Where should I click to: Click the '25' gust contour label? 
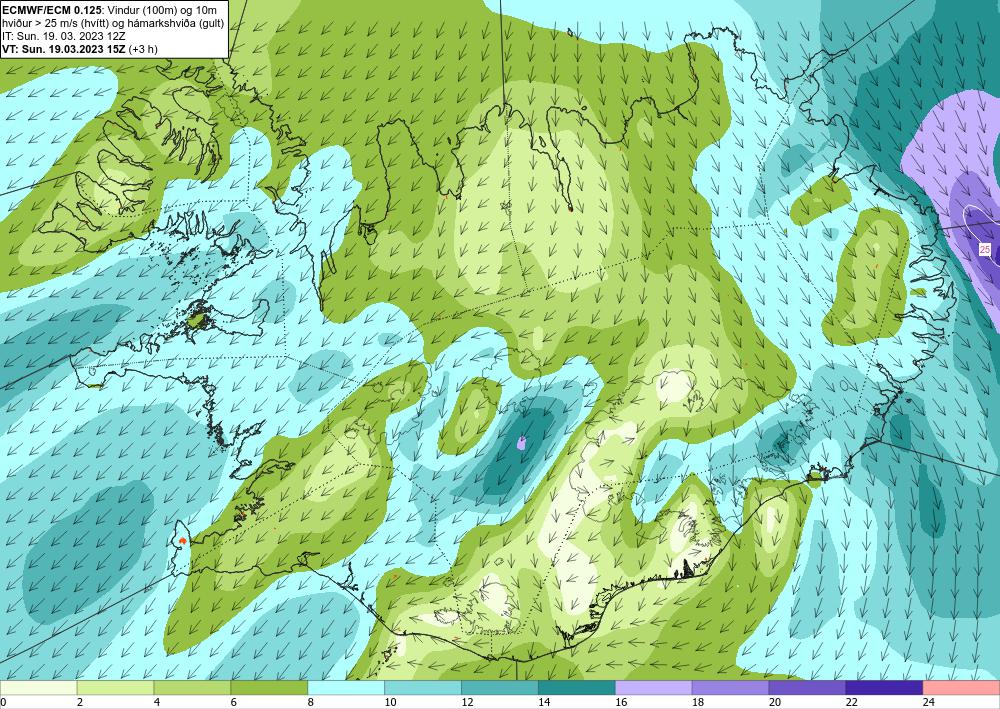985,250
